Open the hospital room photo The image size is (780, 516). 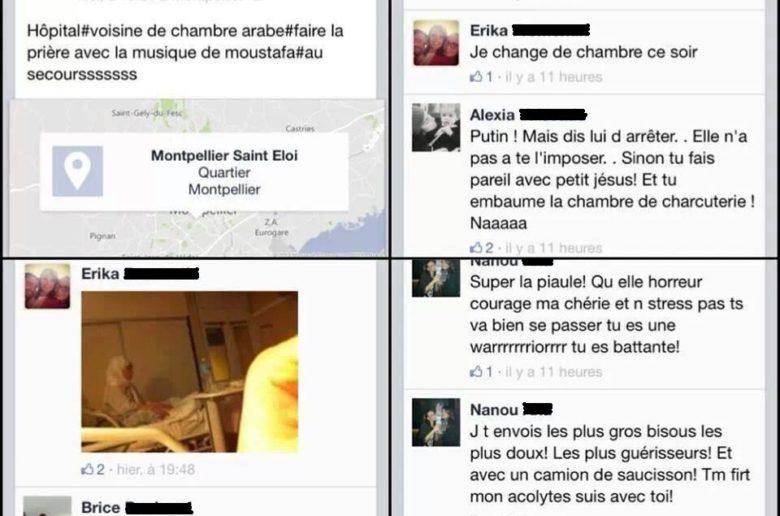[190, 372]
